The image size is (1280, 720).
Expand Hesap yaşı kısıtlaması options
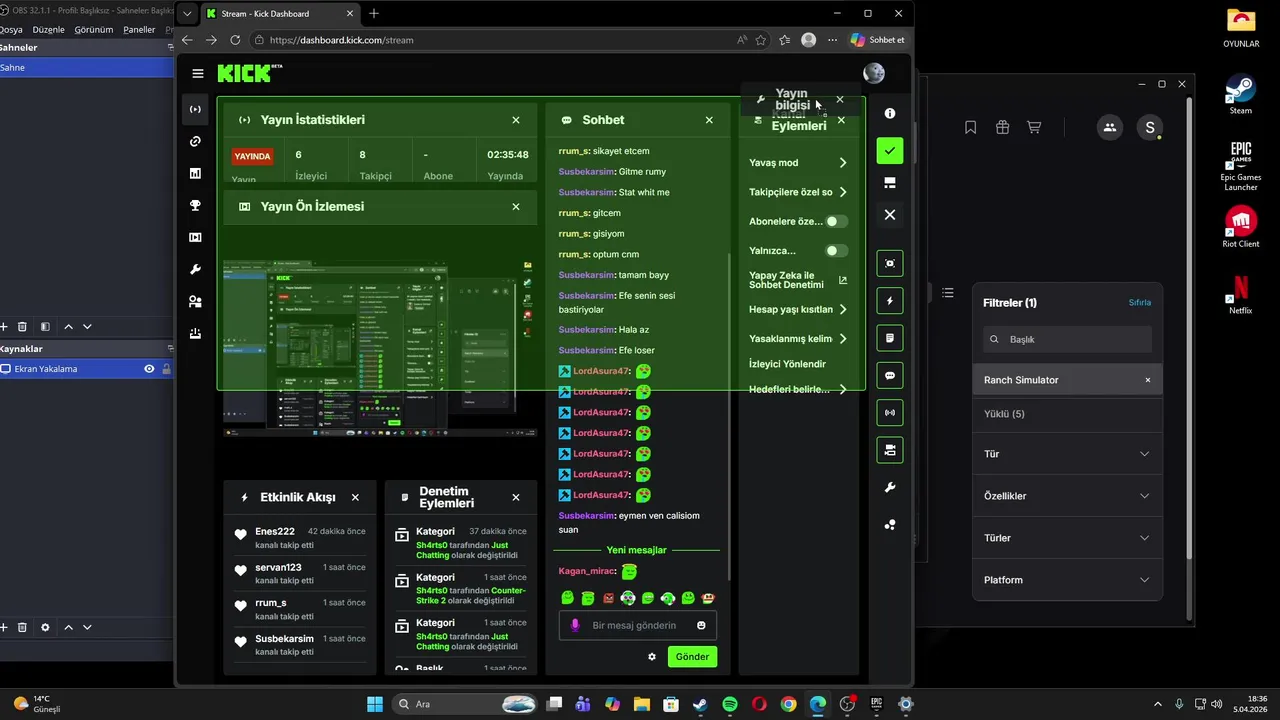(x=843, y=309)
